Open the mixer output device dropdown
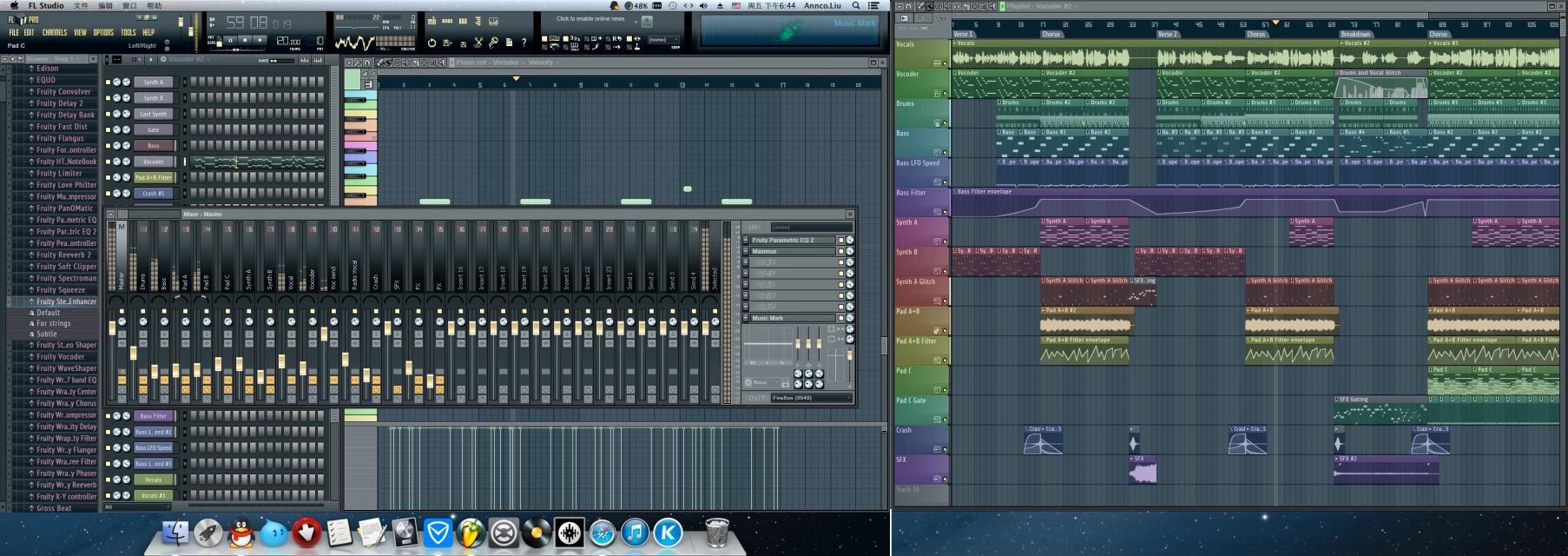Viewport: 1568px width, 556px height. coord(811,398)
